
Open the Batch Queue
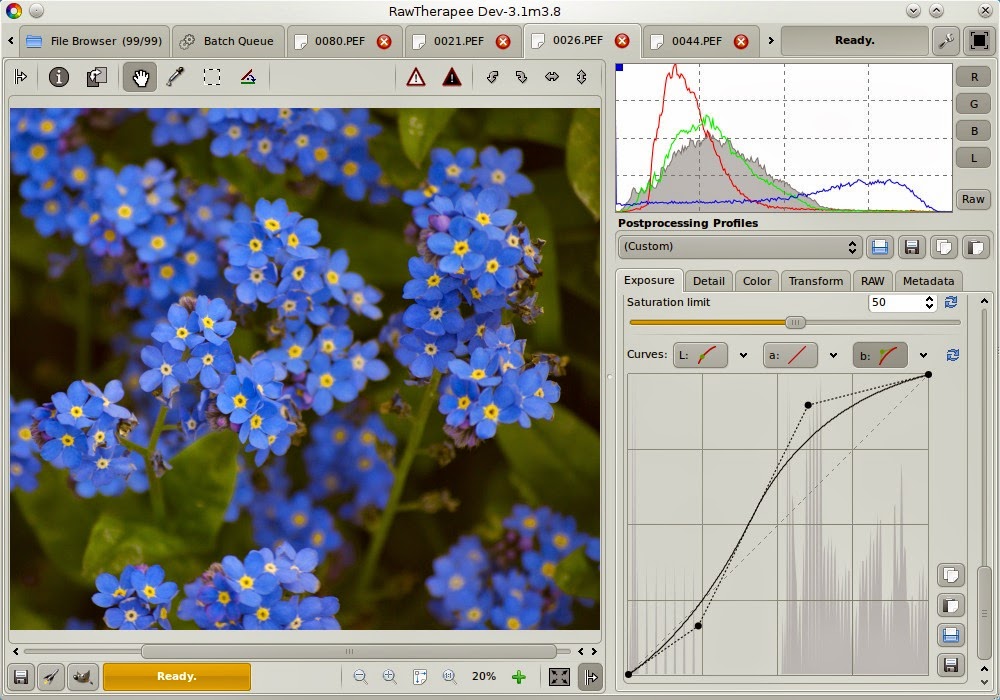229,41
